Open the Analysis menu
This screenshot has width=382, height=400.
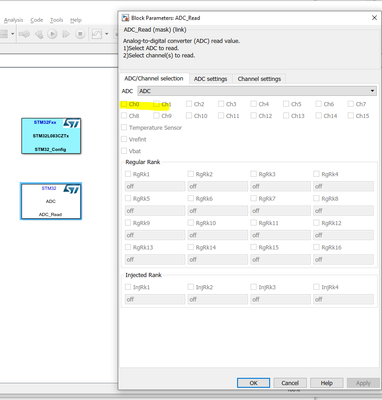13,20
